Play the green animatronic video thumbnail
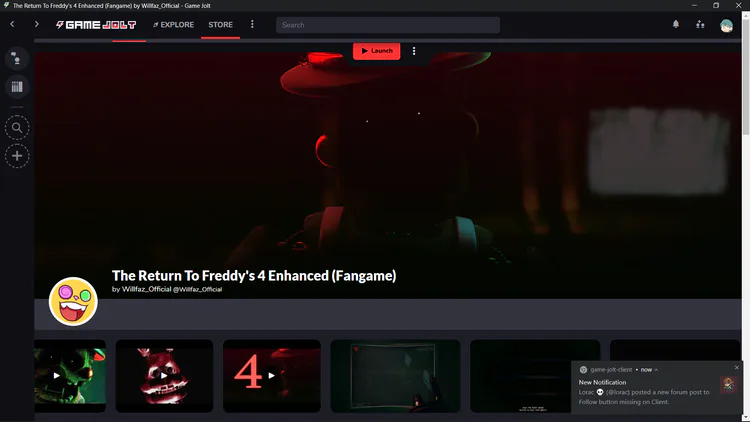The width and height of the screenshot is (750, 422). click(x=70, y=376)
